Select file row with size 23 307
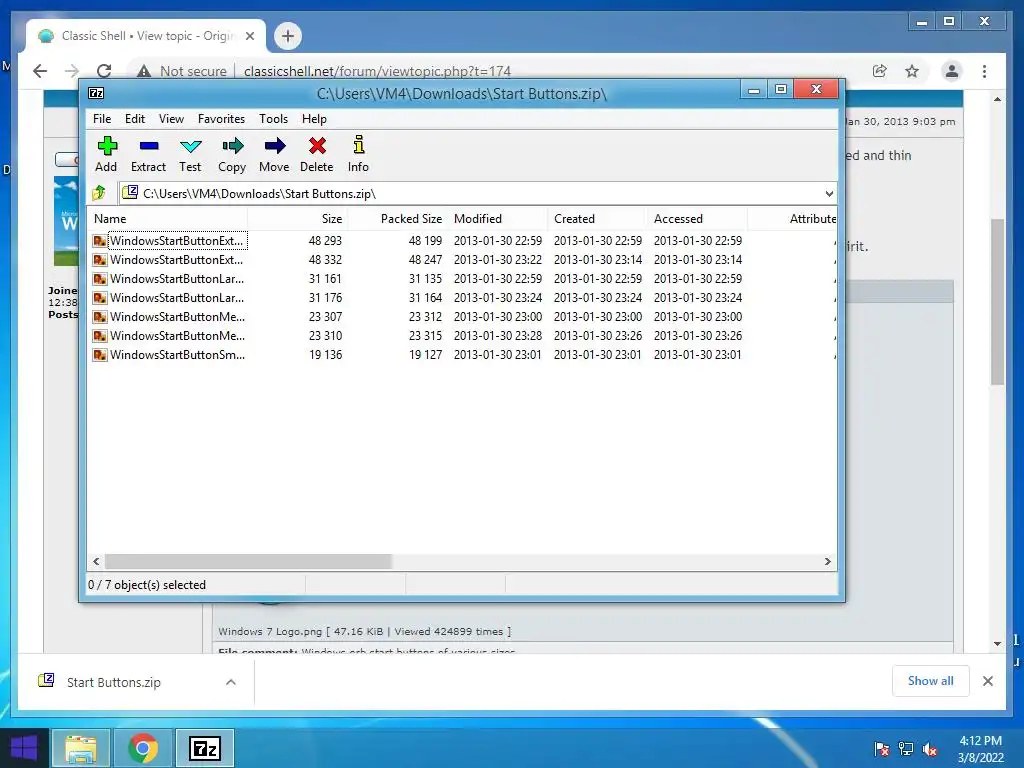The height and width of the screenshot is (768, 1024). tap(462, 317)
